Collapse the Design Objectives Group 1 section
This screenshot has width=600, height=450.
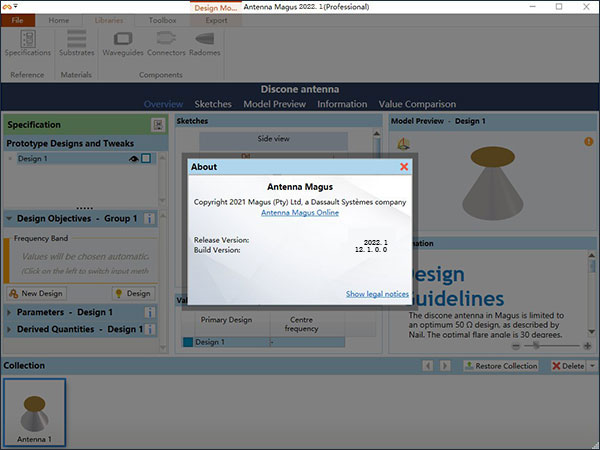click(x=10, y=218)
